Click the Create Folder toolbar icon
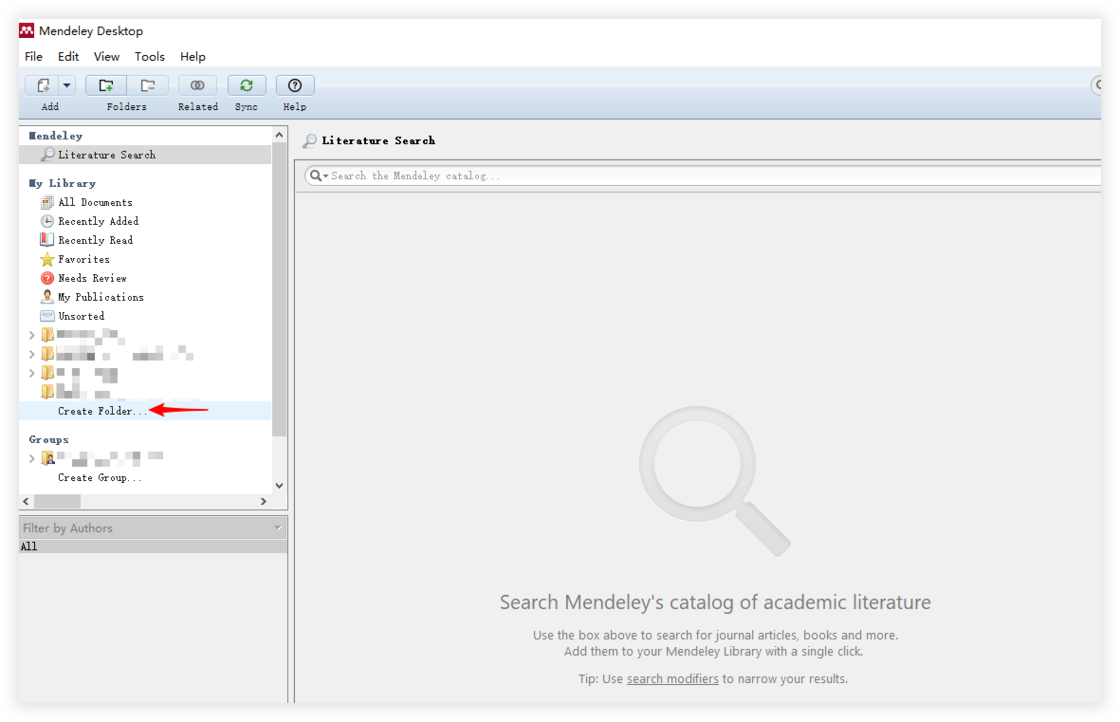The image size is (1120, 722). (x=106, y=86)
